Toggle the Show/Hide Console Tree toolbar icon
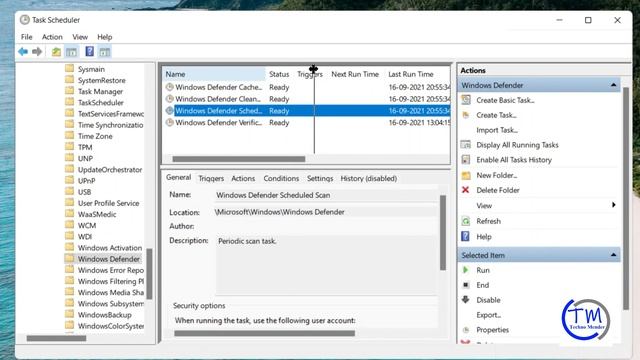 pyautogui.click(x=71, y=52)
